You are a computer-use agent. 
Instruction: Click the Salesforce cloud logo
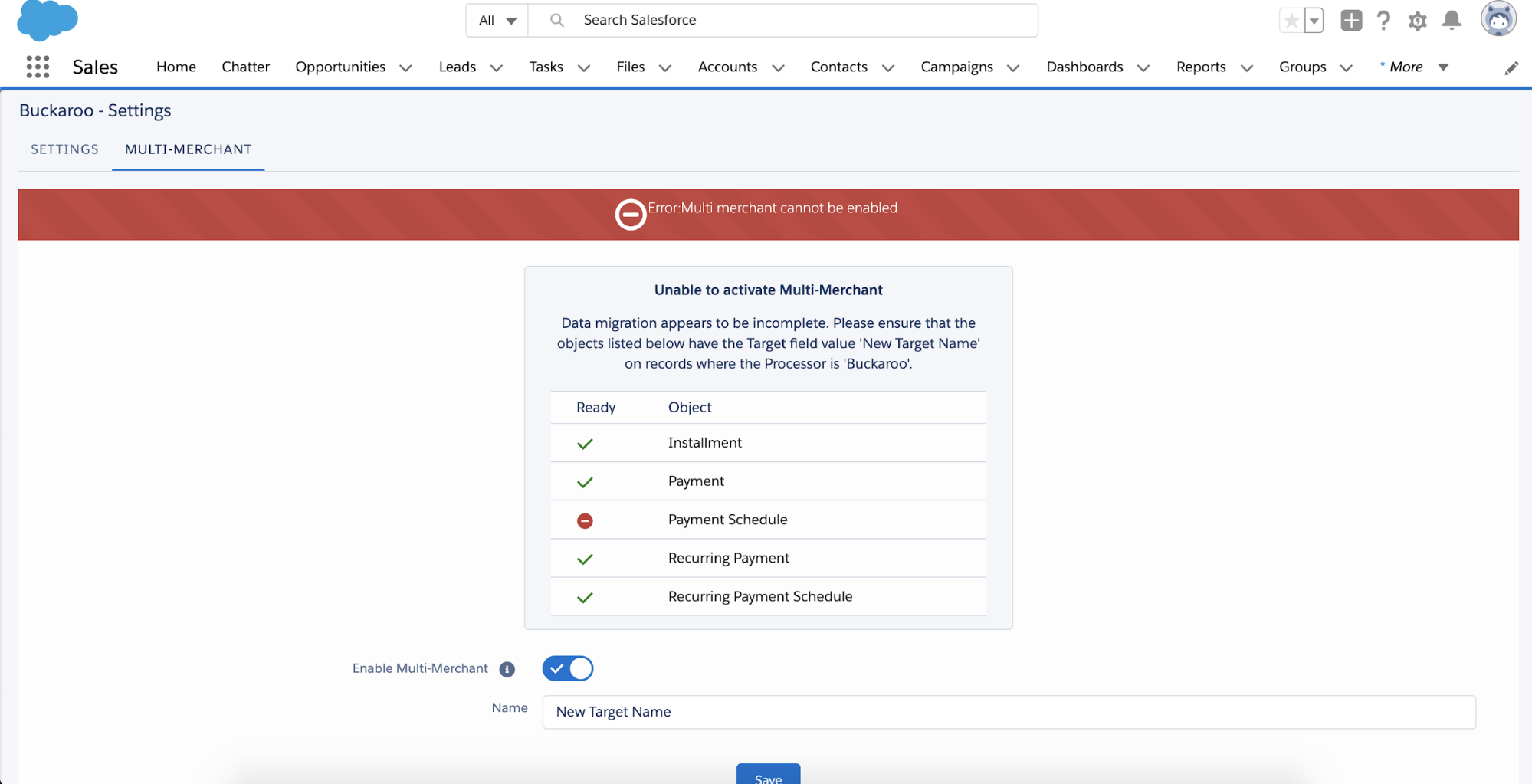[x=47, y=20]
